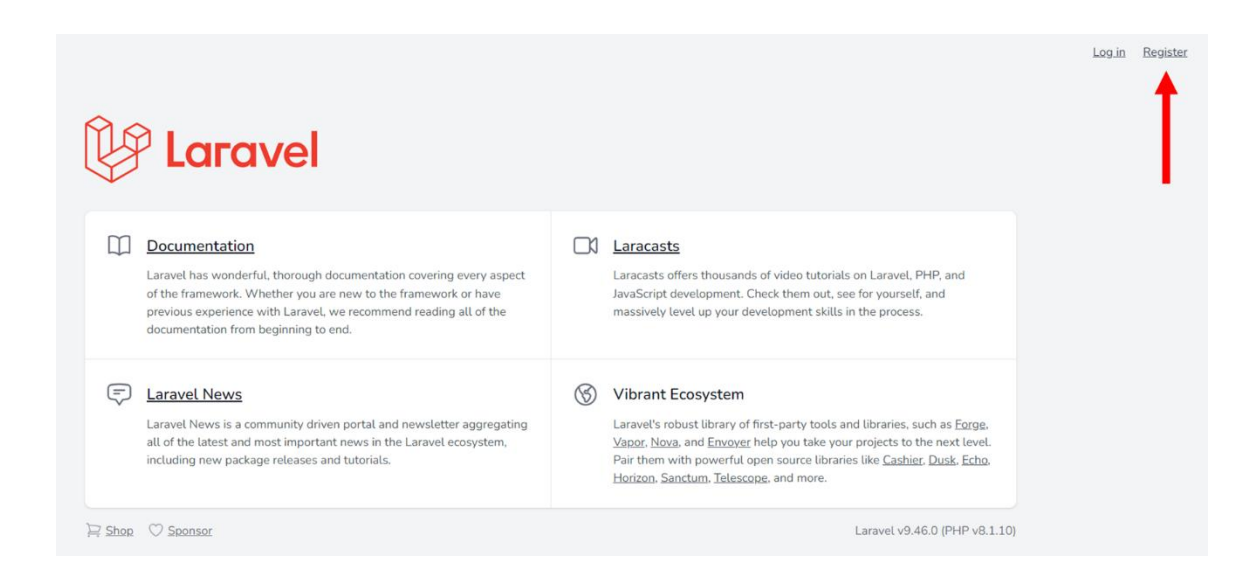The height and width of the screenshot is (574, 1254).
Task: Click the Laravel News chat bubble icon
Action: [x=119, y=394]
